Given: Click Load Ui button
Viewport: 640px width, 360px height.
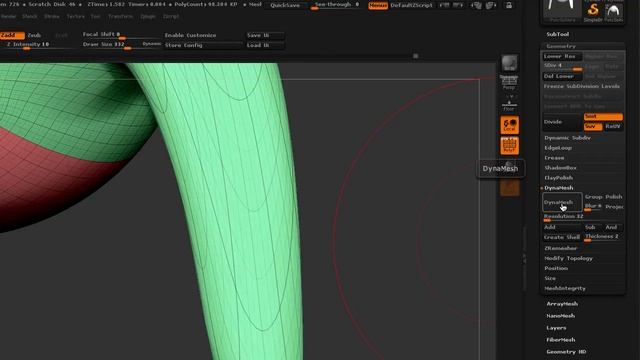Looking at the screenshot, I should click(265, 45).
